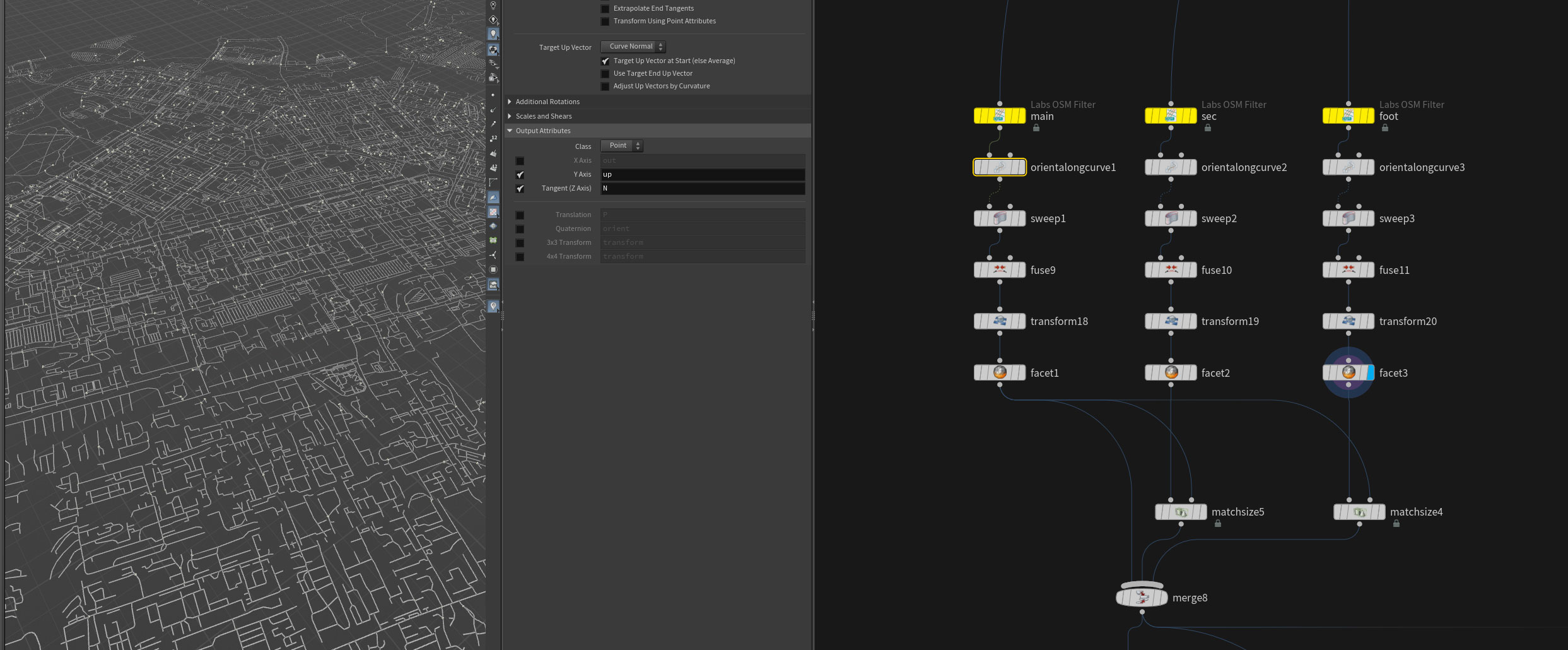1568x650 pixels.
Task: Select the orientalongcurve2 node
Action: 1171,167
